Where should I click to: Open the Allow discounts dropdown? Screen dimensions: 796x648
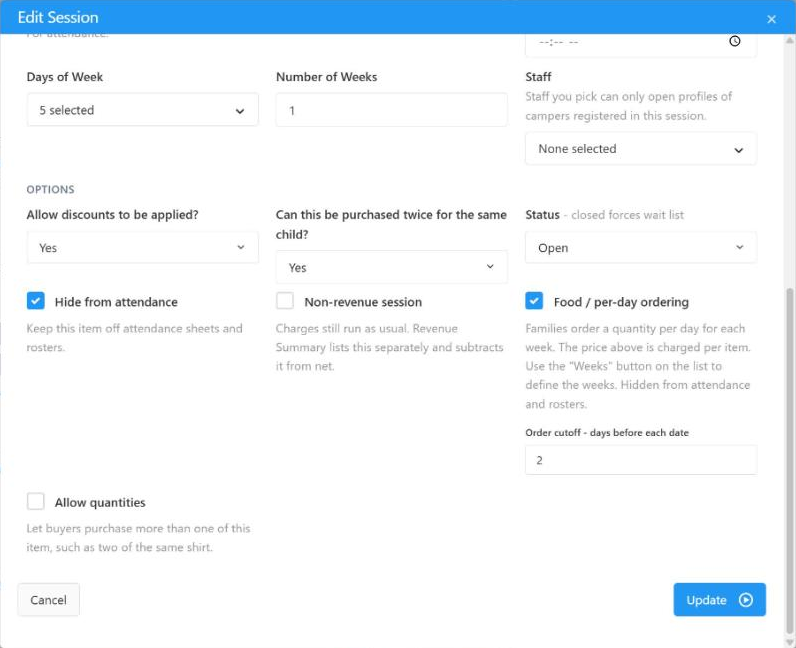143,248
